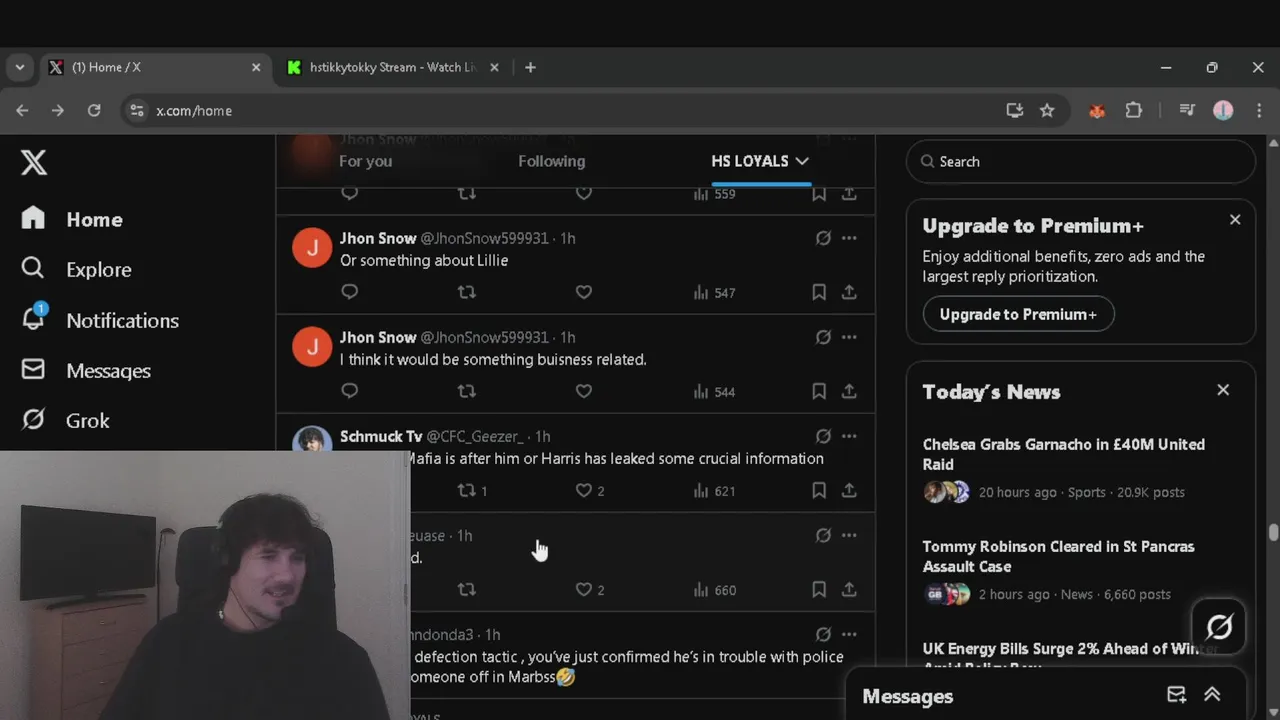The image size is (1280, 720).
Task: Open Home in the sidebar
Action: click(72, 219)
